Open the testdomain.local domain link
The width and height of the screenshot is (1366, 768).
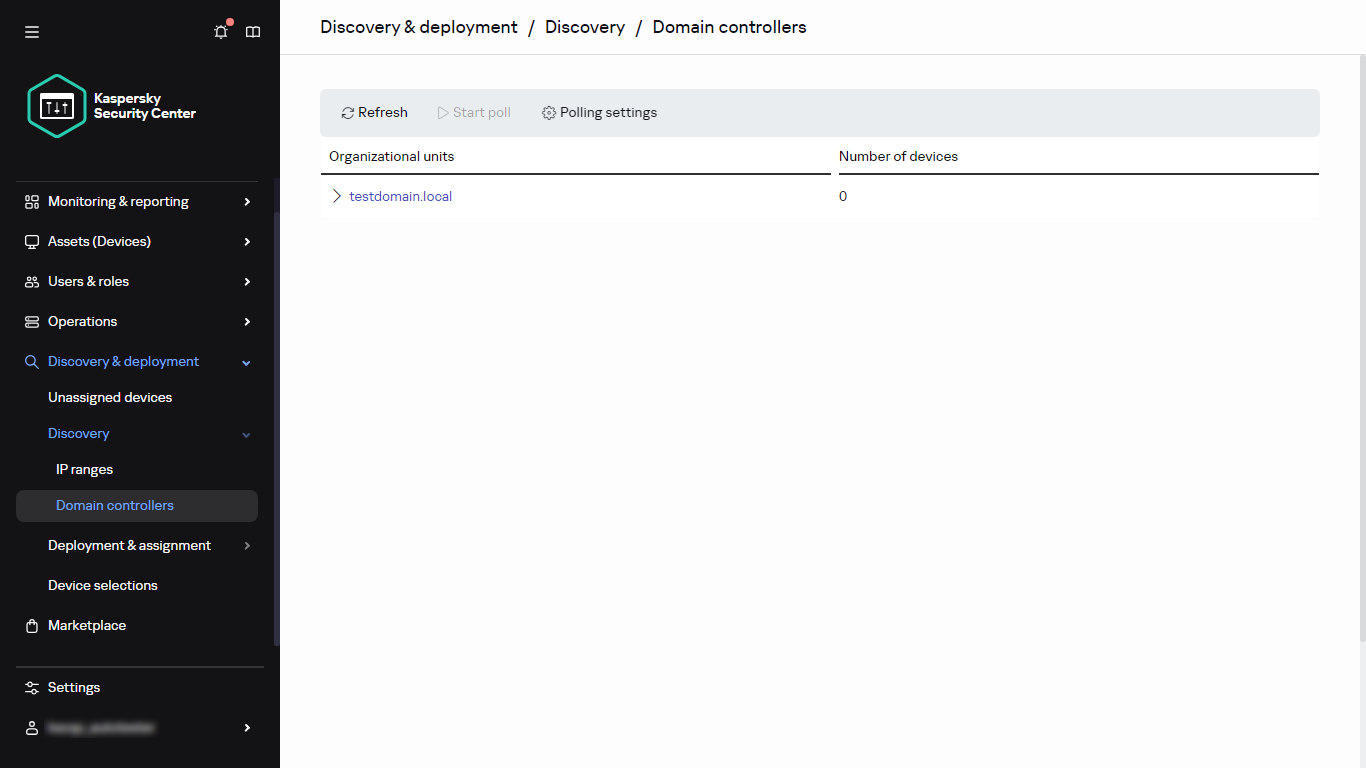tap(400, 196)
